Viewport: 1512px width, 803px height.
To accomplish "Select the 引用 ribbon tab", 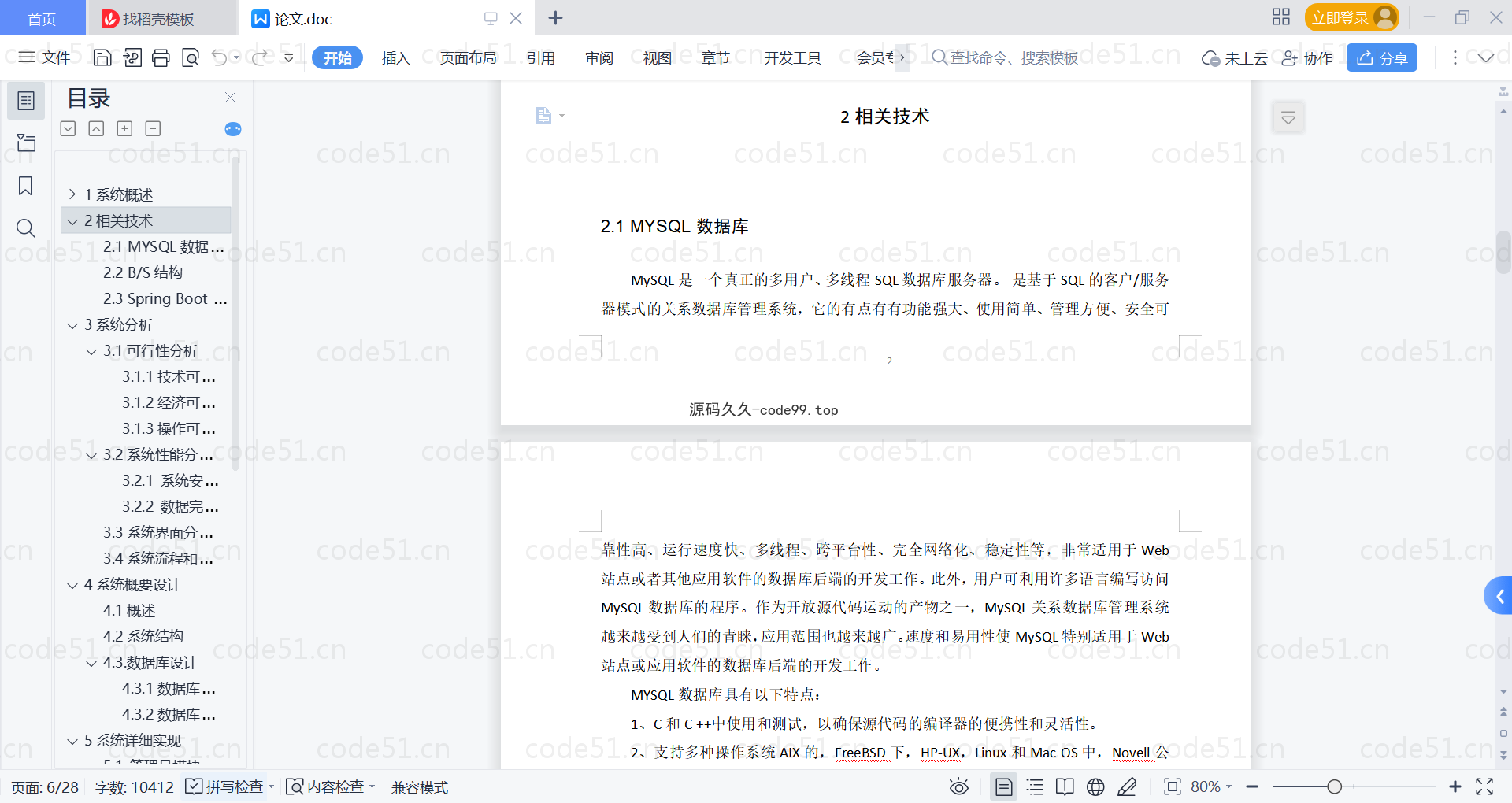I will (541, 57).
